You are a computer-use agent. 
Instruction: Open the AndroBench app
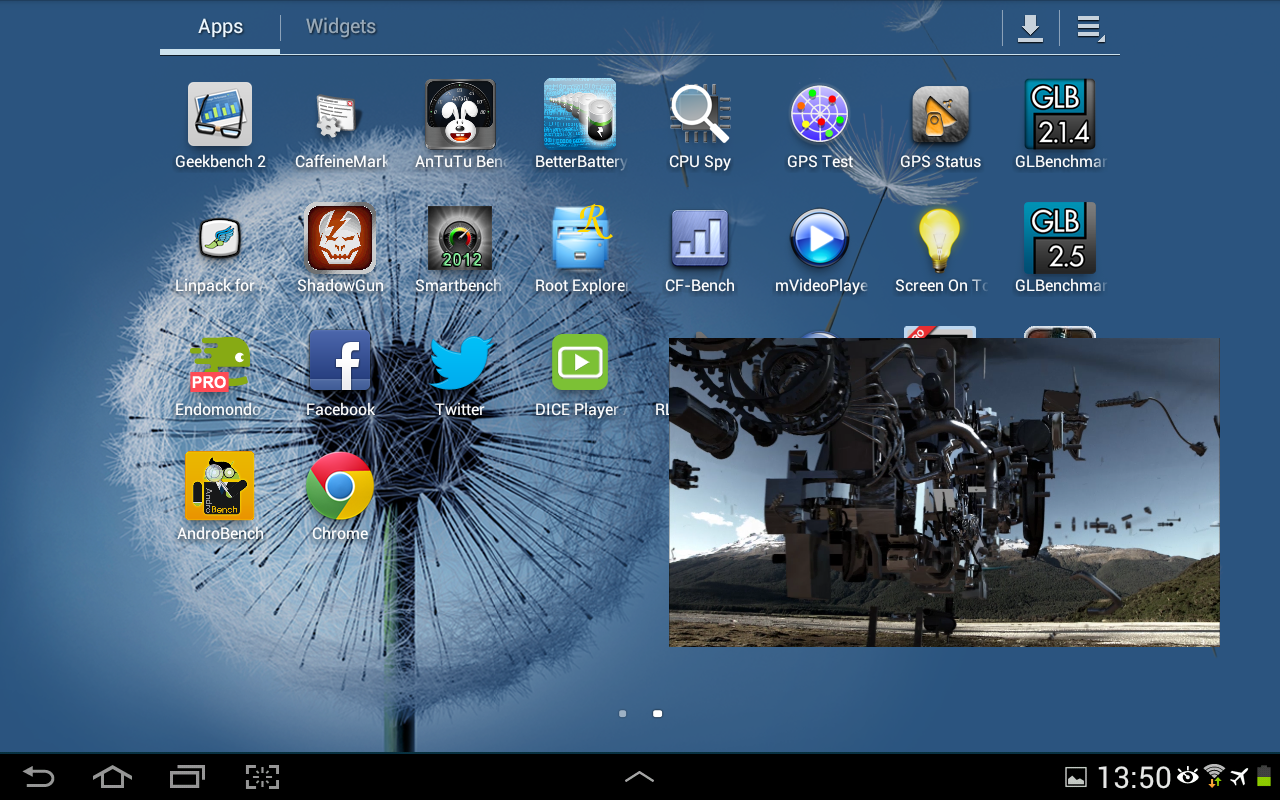[220, 497]
